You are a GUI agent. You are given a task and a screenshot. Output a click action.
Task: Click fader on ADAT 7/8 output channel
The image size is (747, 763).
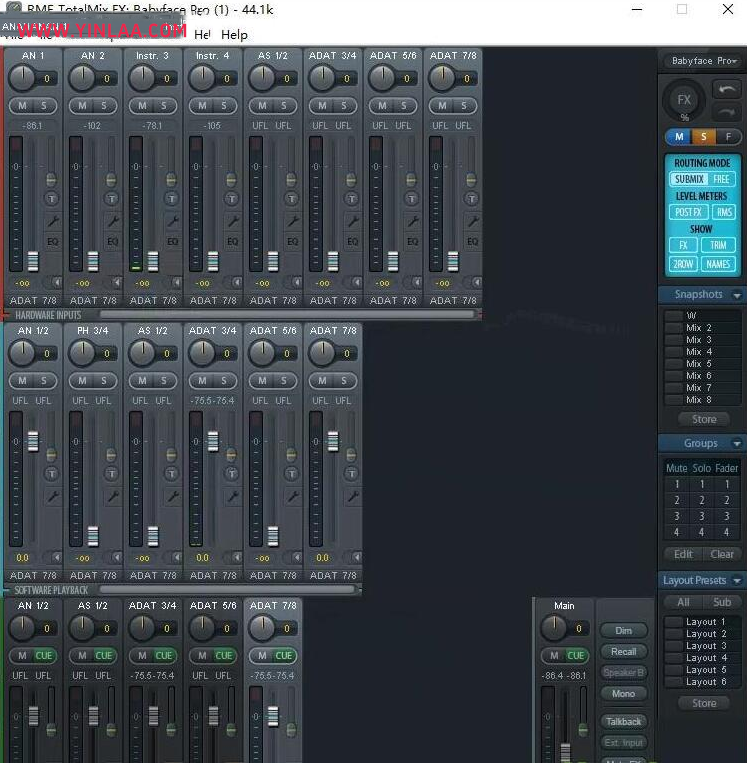click(x=273, y=716)
